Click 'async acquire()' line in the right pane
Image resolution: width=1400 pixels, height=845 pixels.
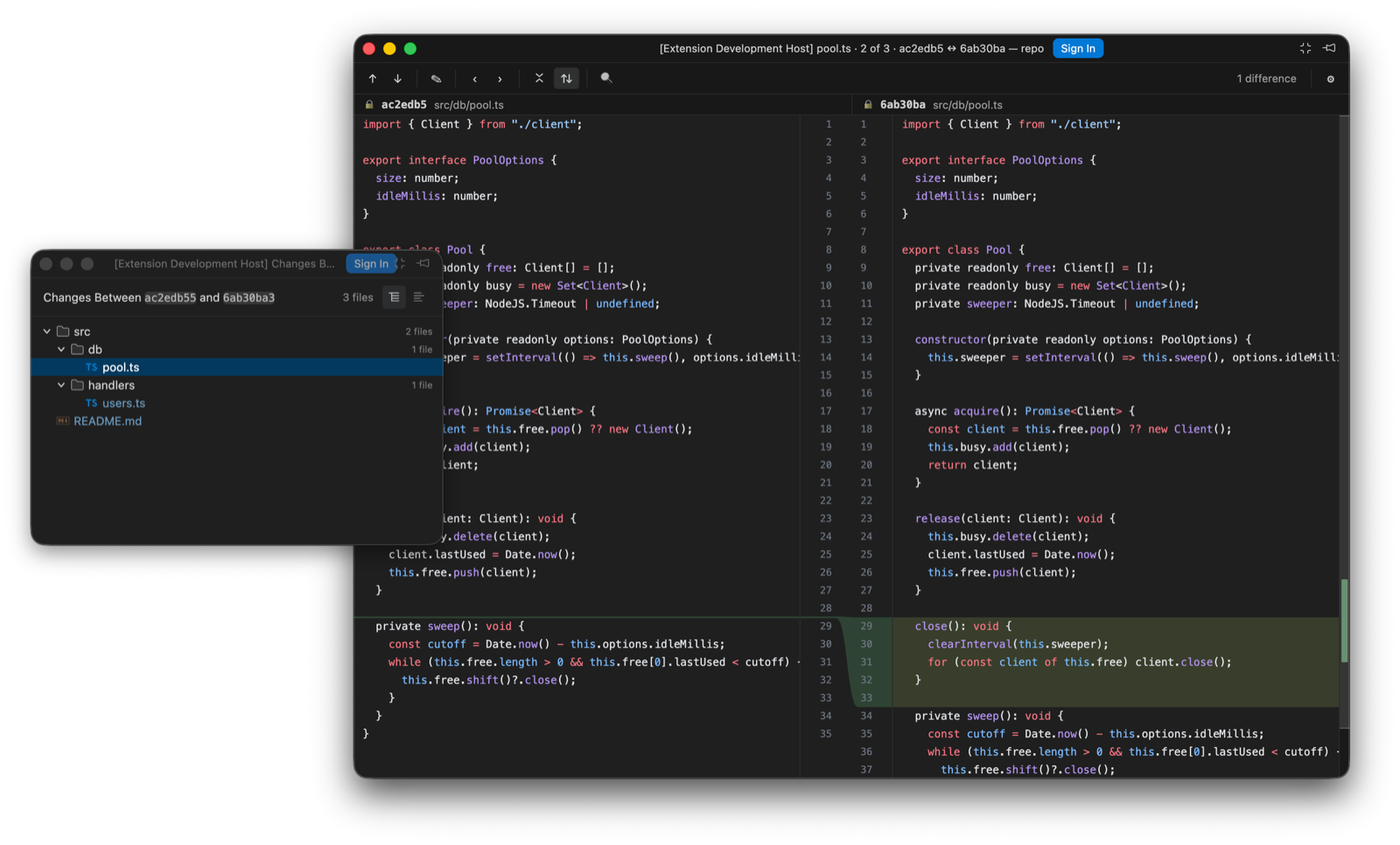point(1024,411)
